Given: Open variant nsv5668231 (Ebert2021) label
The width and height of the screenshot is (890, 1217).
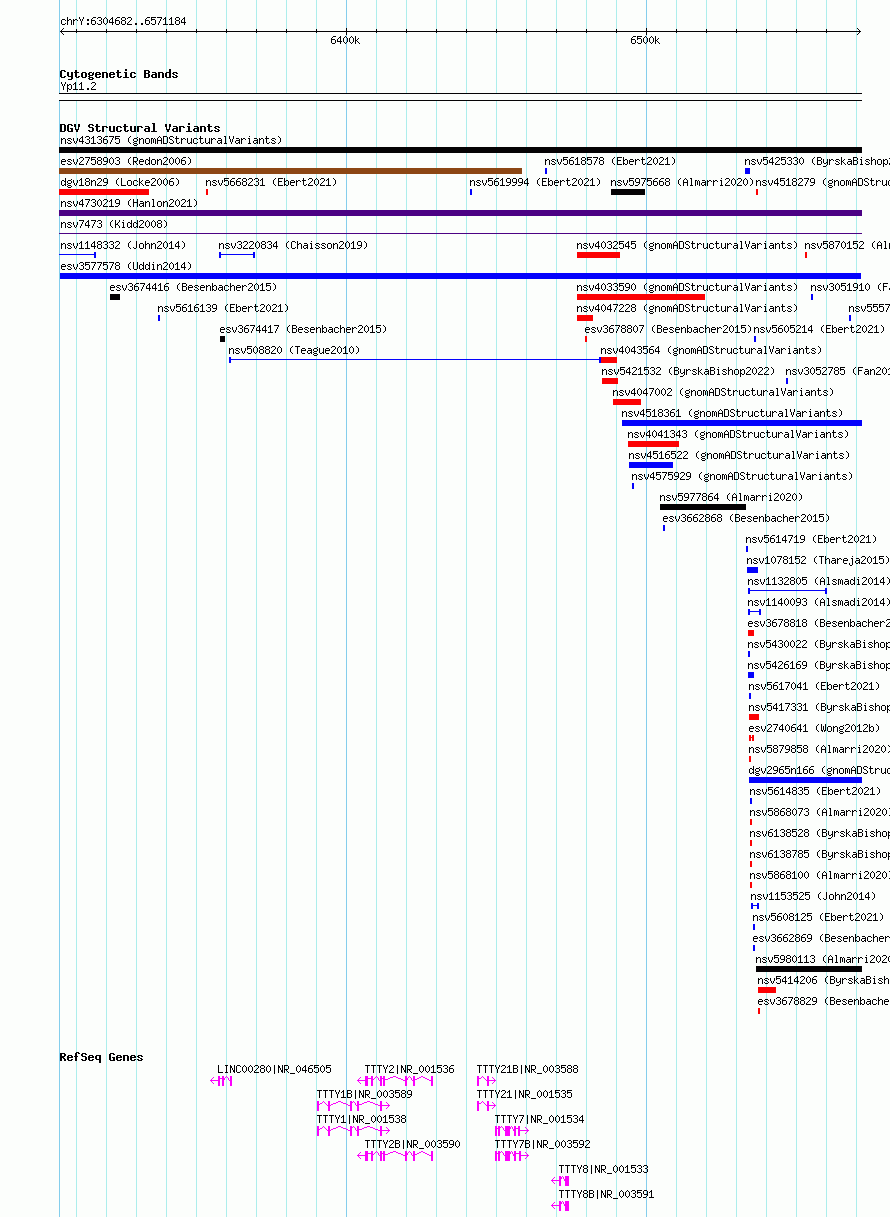Looking at the screenshot, I should tap(271, 182).
